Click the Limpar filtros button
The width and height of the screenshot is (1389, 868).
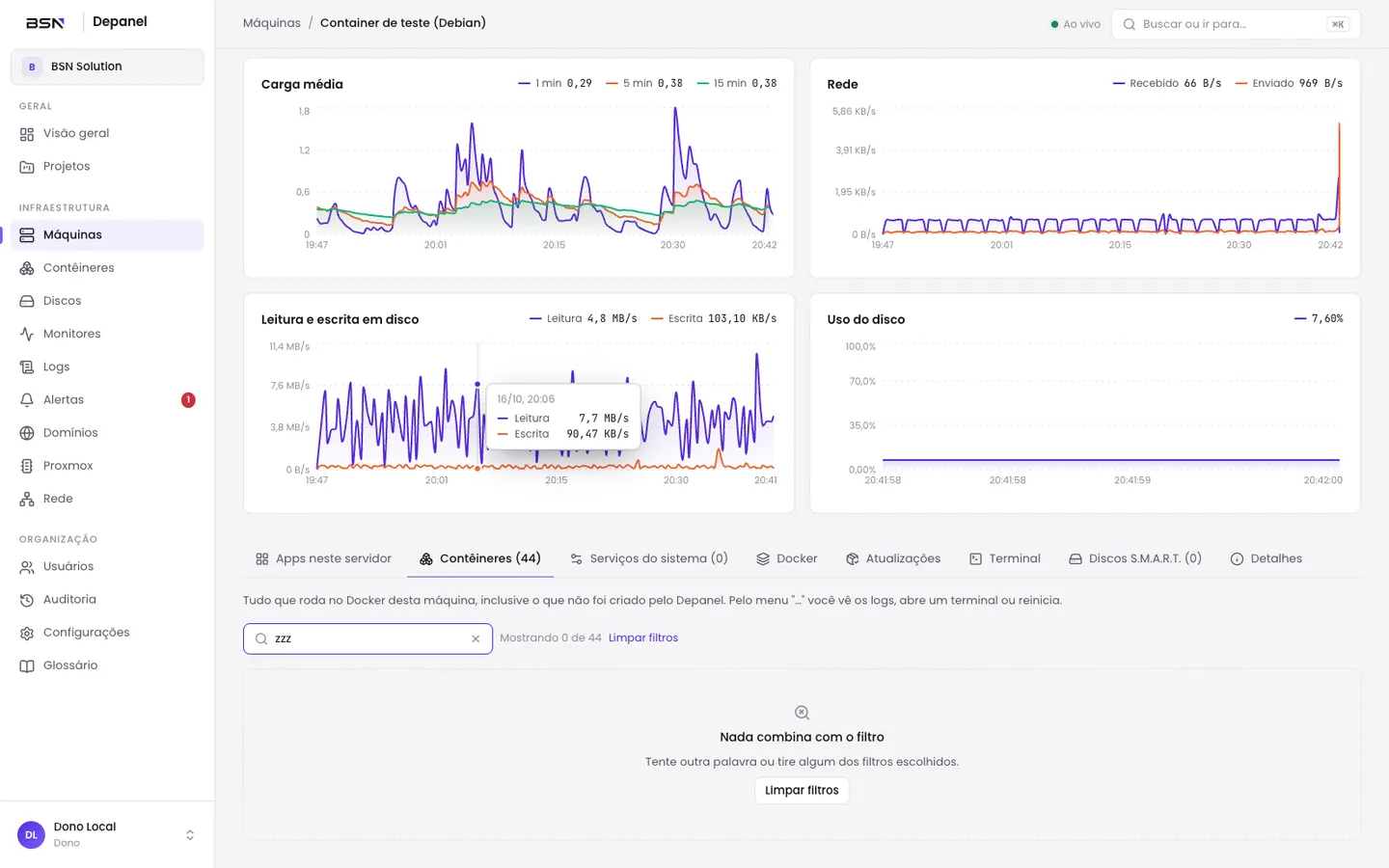point(802,790)
